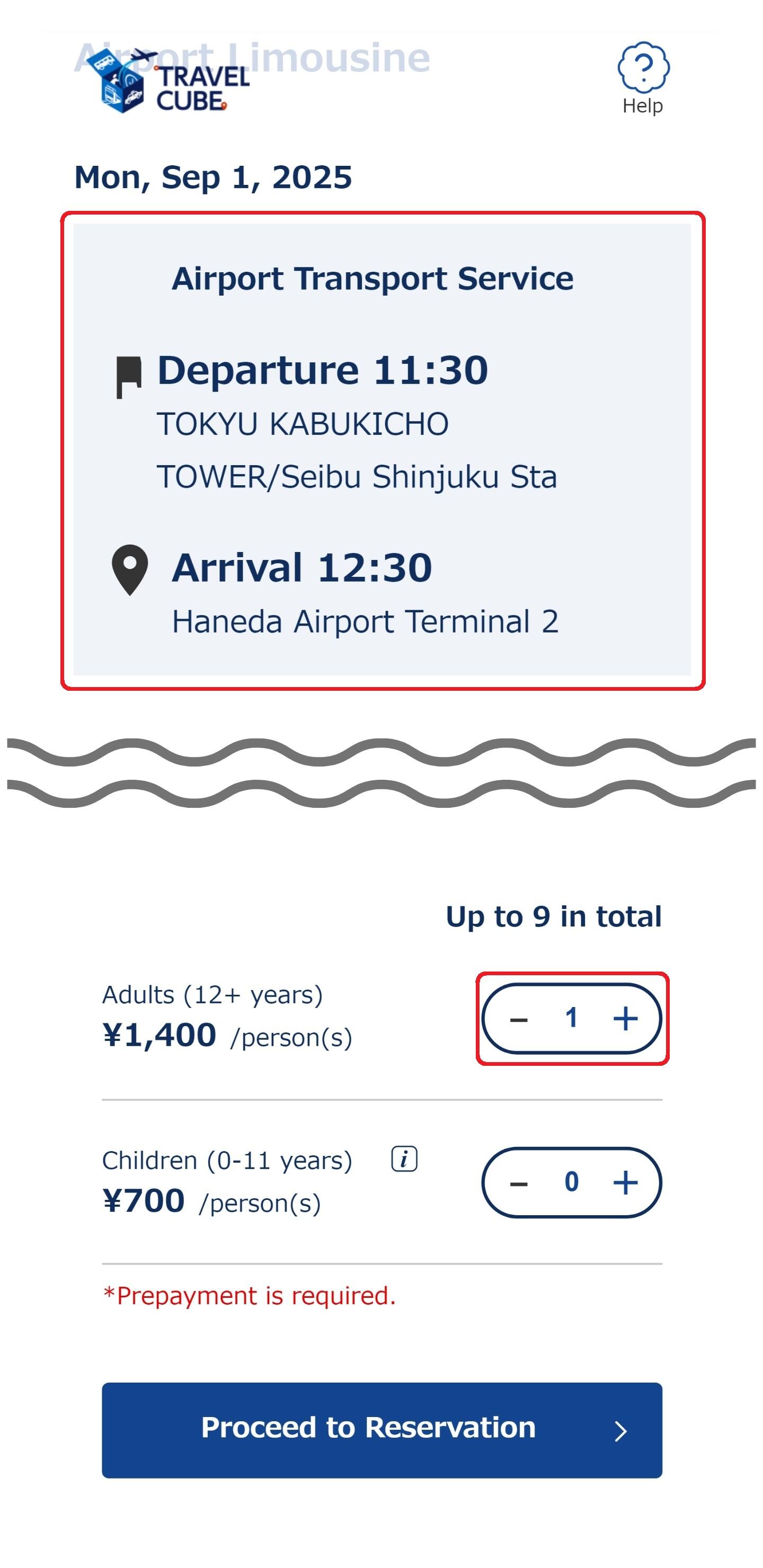Select the Airport Transport Service heading
The width and height of the screenshot is (763, 1568).
[372, 279]
